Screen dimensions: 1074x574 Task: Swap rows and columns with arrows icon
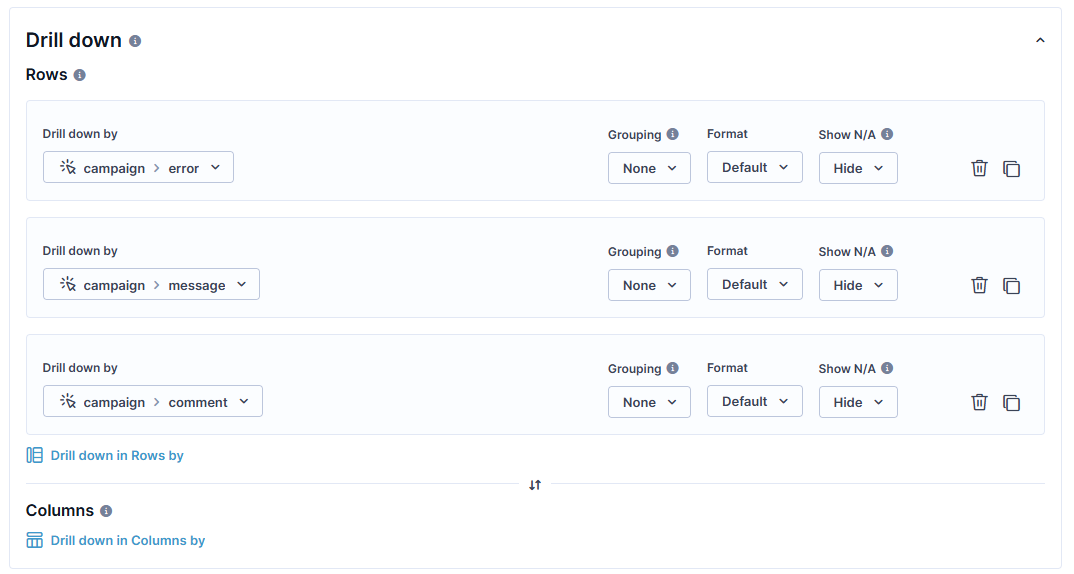535,485
